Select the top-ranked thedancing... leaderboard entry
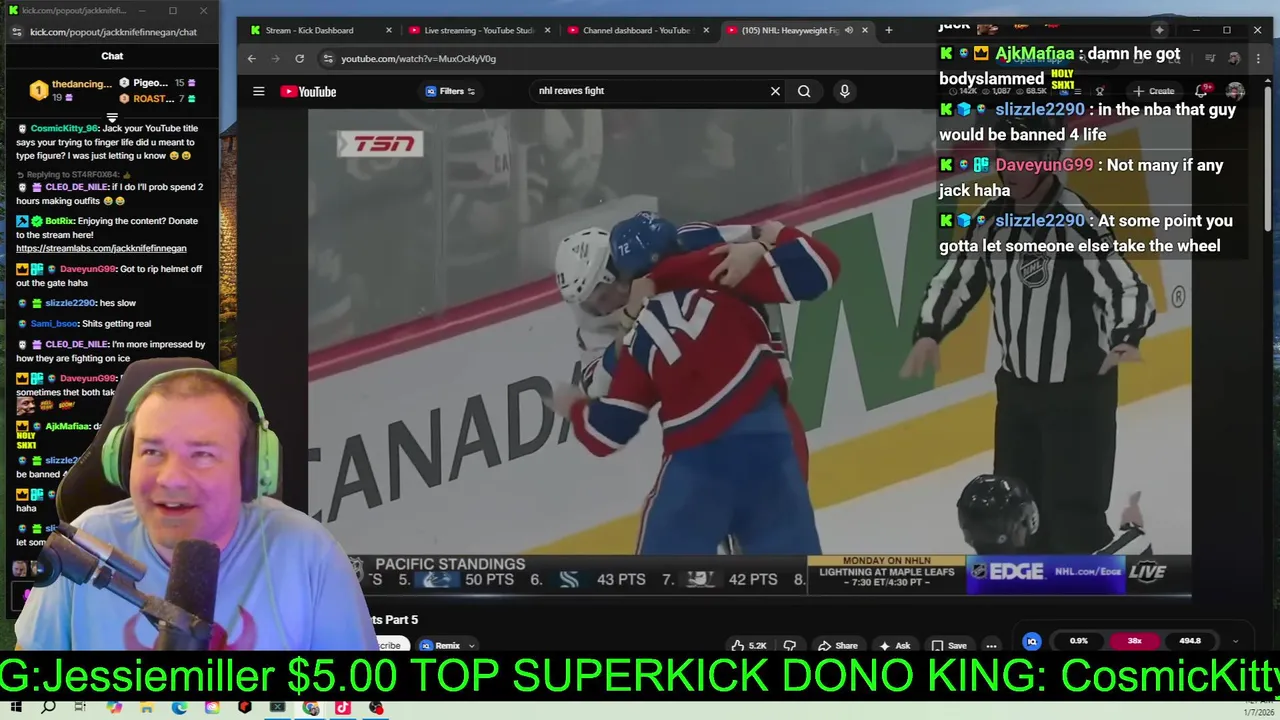This screenshot has height=720, width=1280. (68, 91)
